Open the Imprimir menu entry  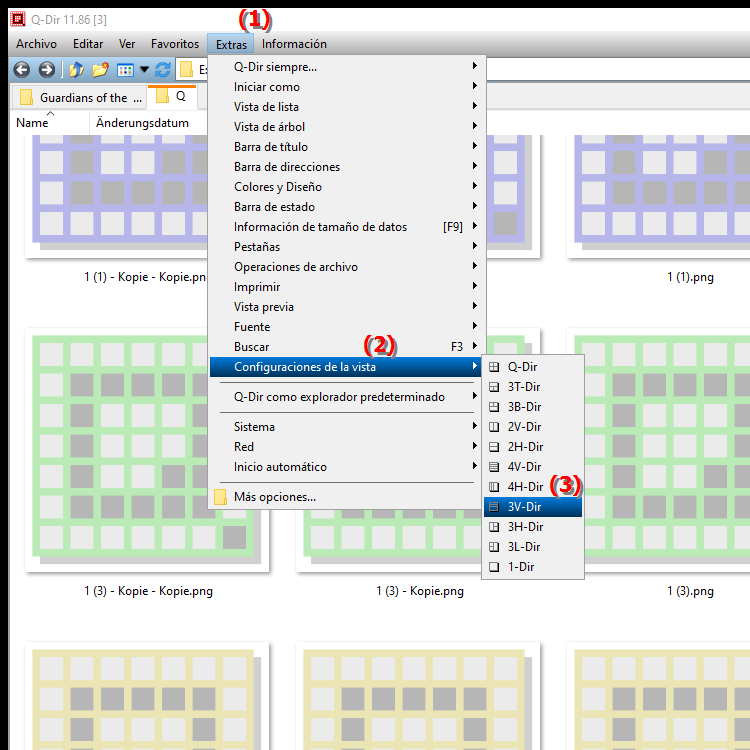[345, 287]
